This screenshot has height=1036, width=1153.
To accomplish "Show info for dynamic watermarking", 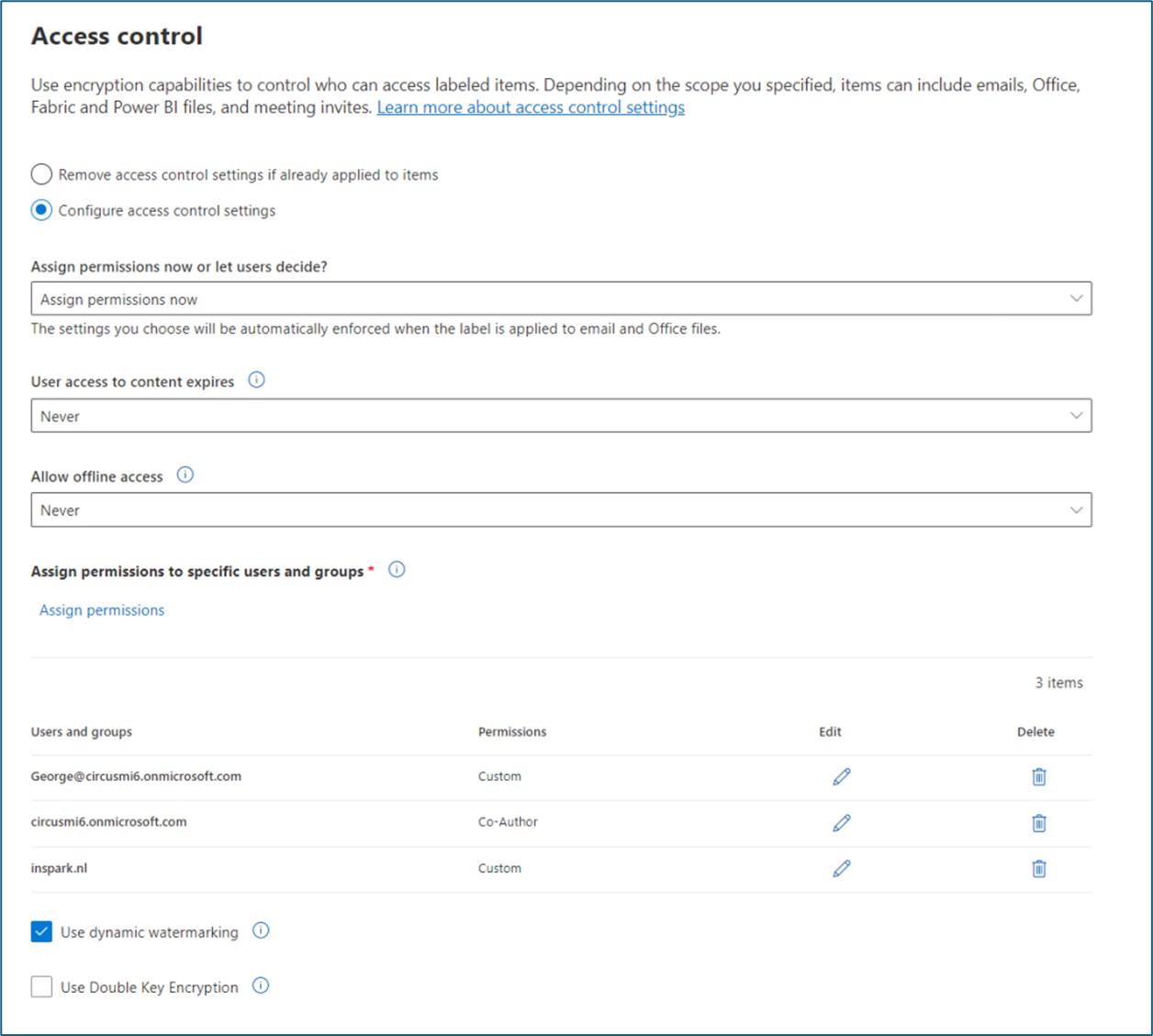I will pyautogui.click(x=261, y=930).
